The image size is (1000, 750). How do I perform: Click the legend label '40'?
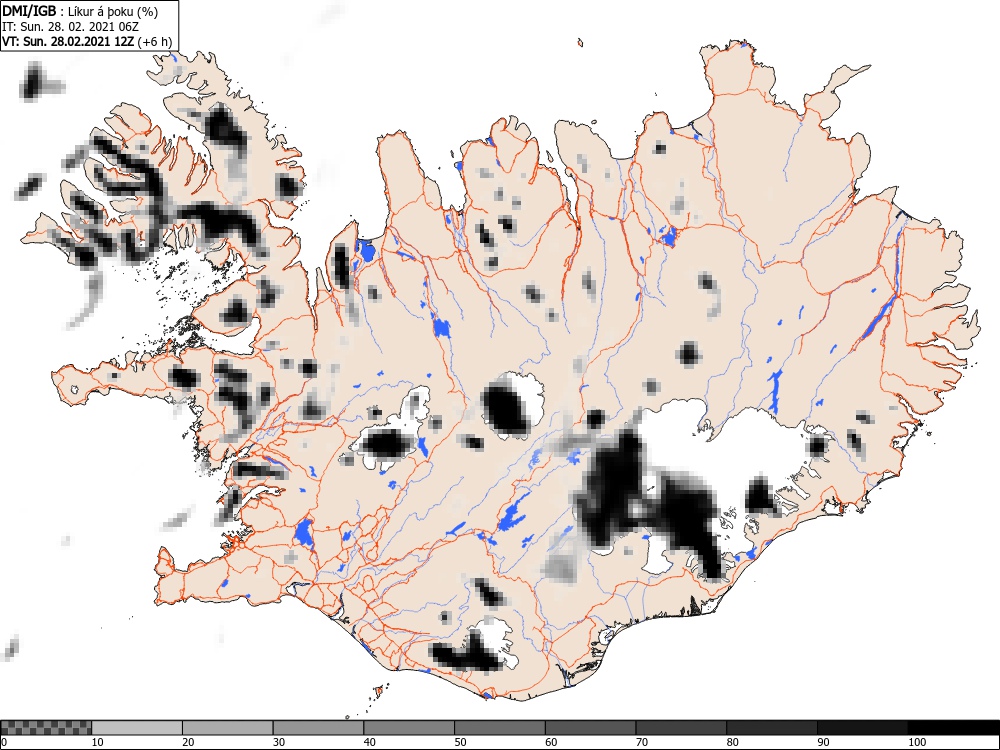click(370, 742)
